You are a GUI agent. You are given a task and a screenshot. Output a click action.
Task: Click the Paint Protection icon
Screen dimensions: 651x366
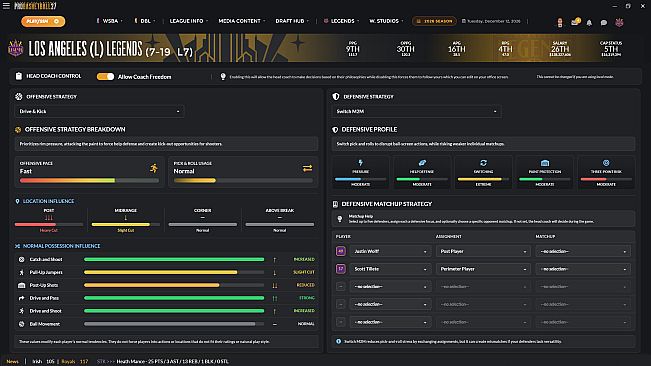(x=545, y=163)
